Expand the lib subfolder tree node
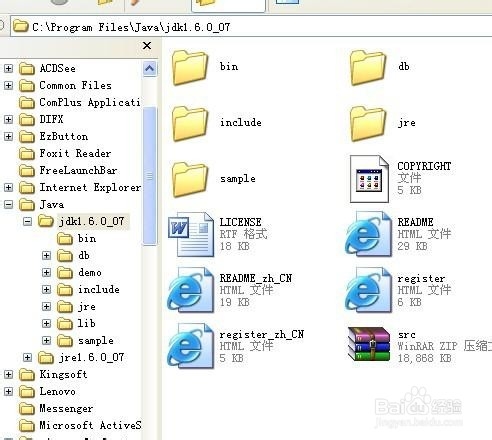 coord(47,323)
